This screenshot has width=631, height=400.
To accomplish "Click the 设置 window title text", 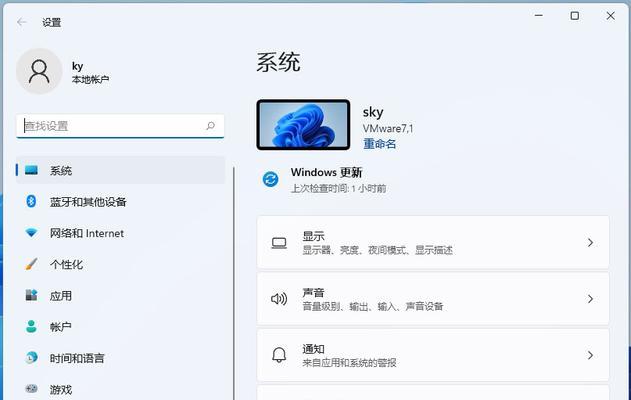I will pos(52,23).
